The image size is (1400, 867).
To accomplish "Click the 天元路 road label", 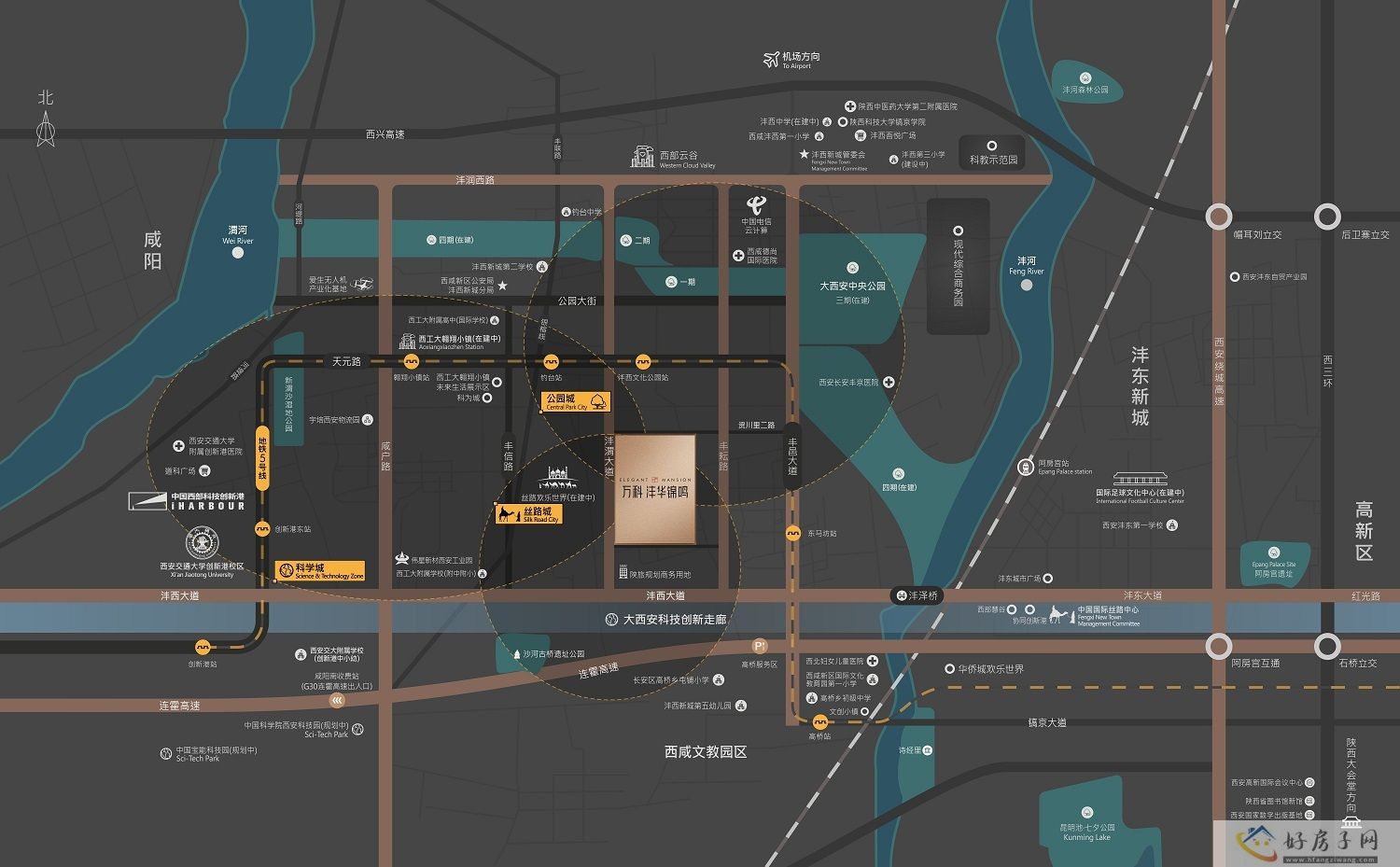I will point(346,361).
